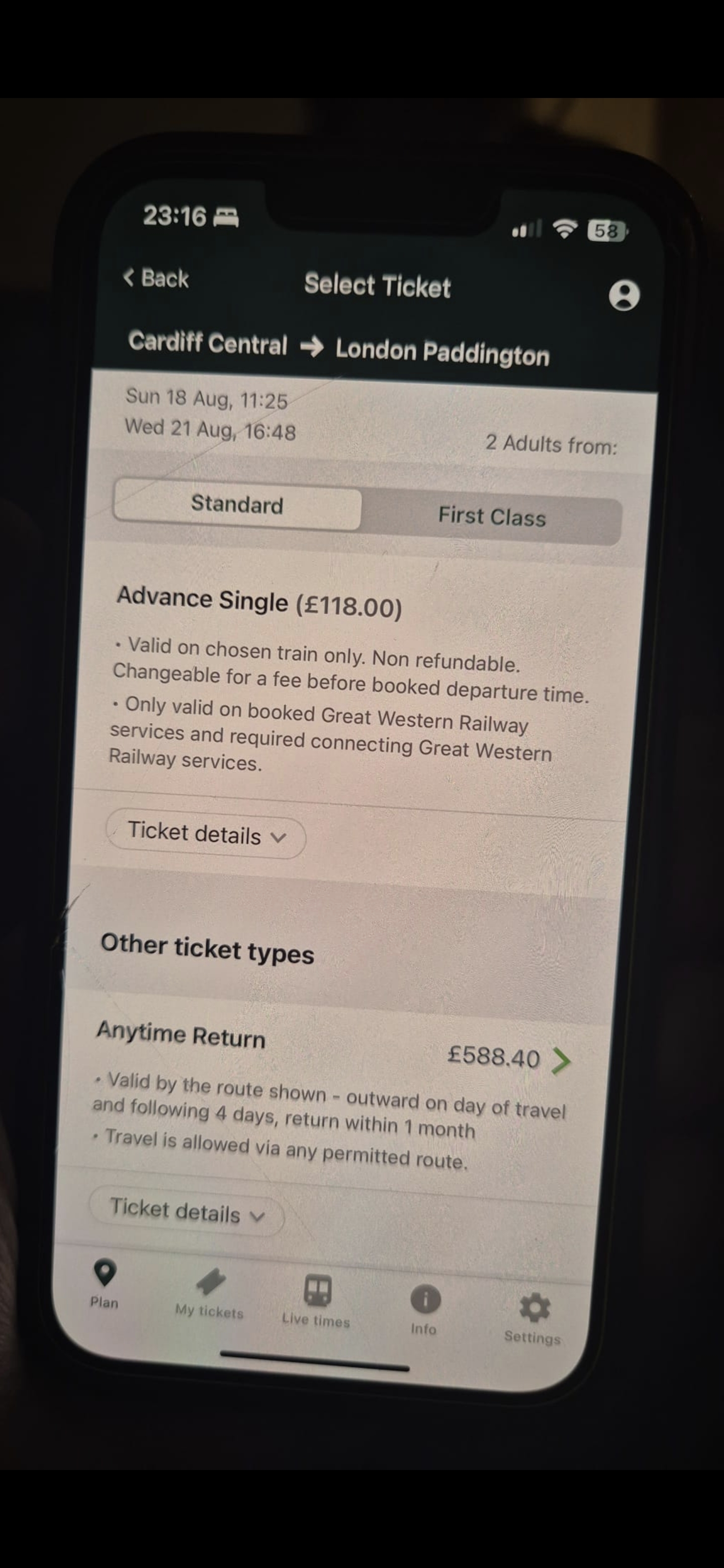Tap the battery percentage indicator
Image resolution: width=724 pixels, height=1568 pixels.
coord(606,231)
